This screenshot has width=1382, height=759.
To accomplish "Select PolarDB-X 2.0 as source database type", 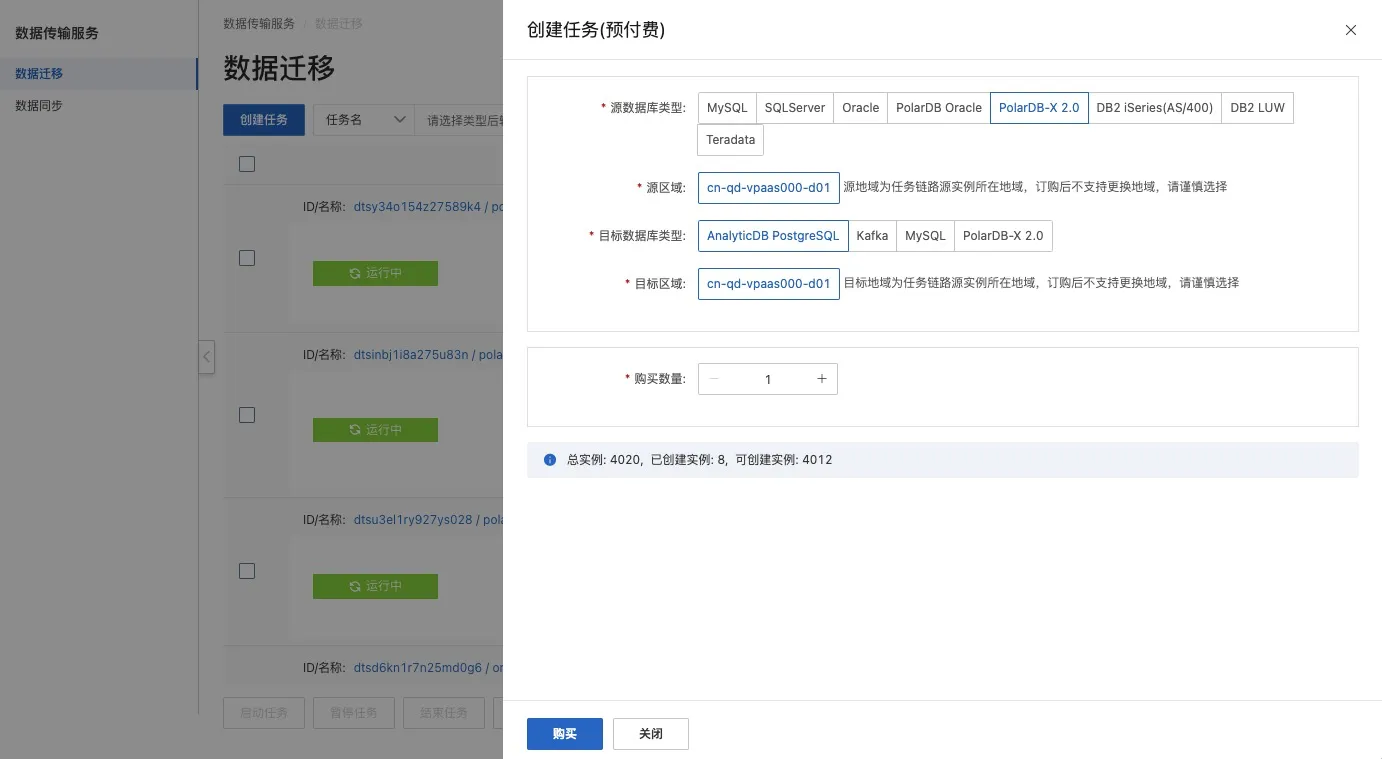I will pos(1039,108).
